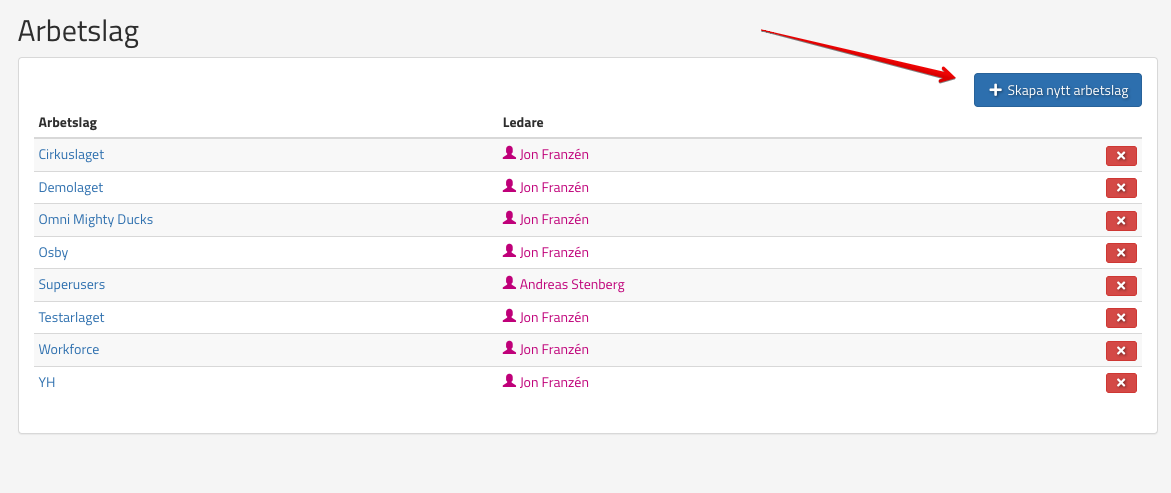Go to the Osby team page

53,252
